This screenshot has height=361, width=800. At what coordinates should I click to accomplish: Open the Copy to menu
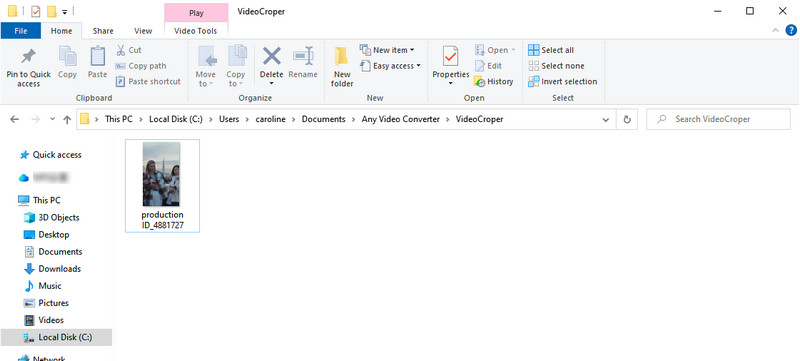236,67
